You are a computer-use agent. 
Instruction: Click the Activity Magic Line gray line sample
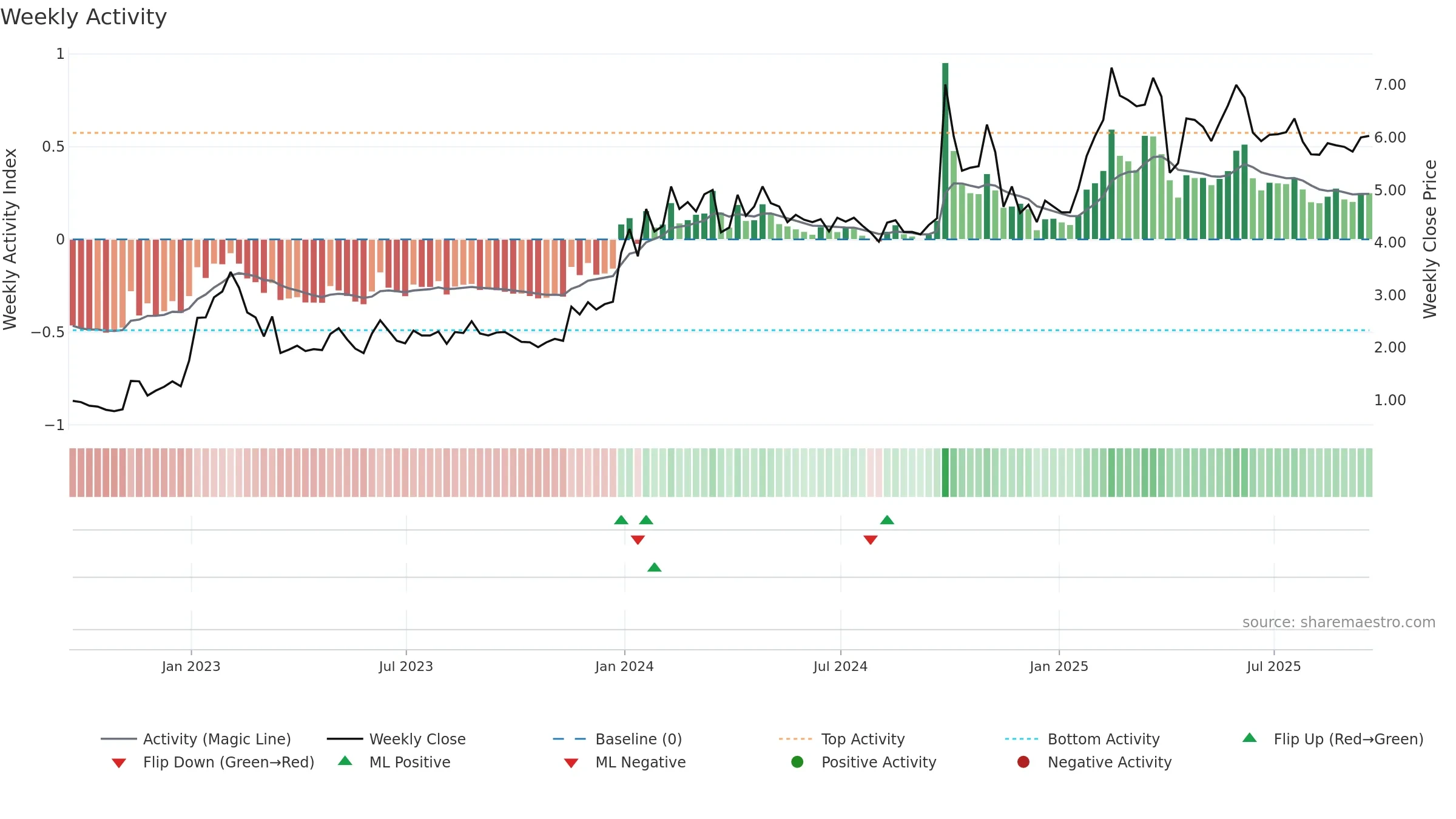pyautogui.click(x=118, y=739)
